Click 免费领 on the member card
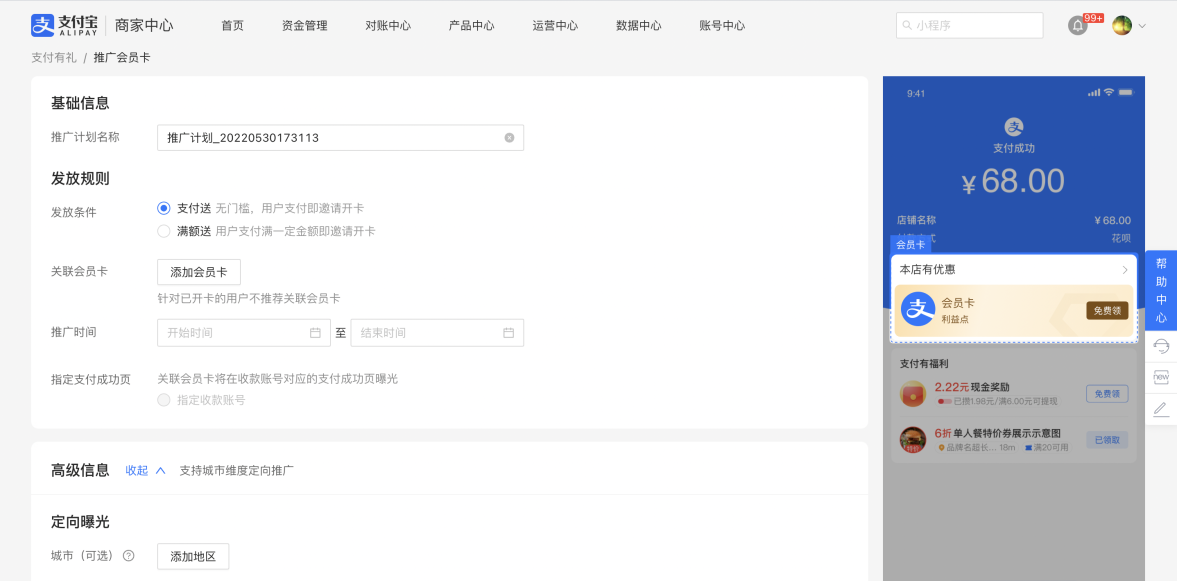Screen dimensions: 1177x581 pyautogui.click(x=1107, y=311)
